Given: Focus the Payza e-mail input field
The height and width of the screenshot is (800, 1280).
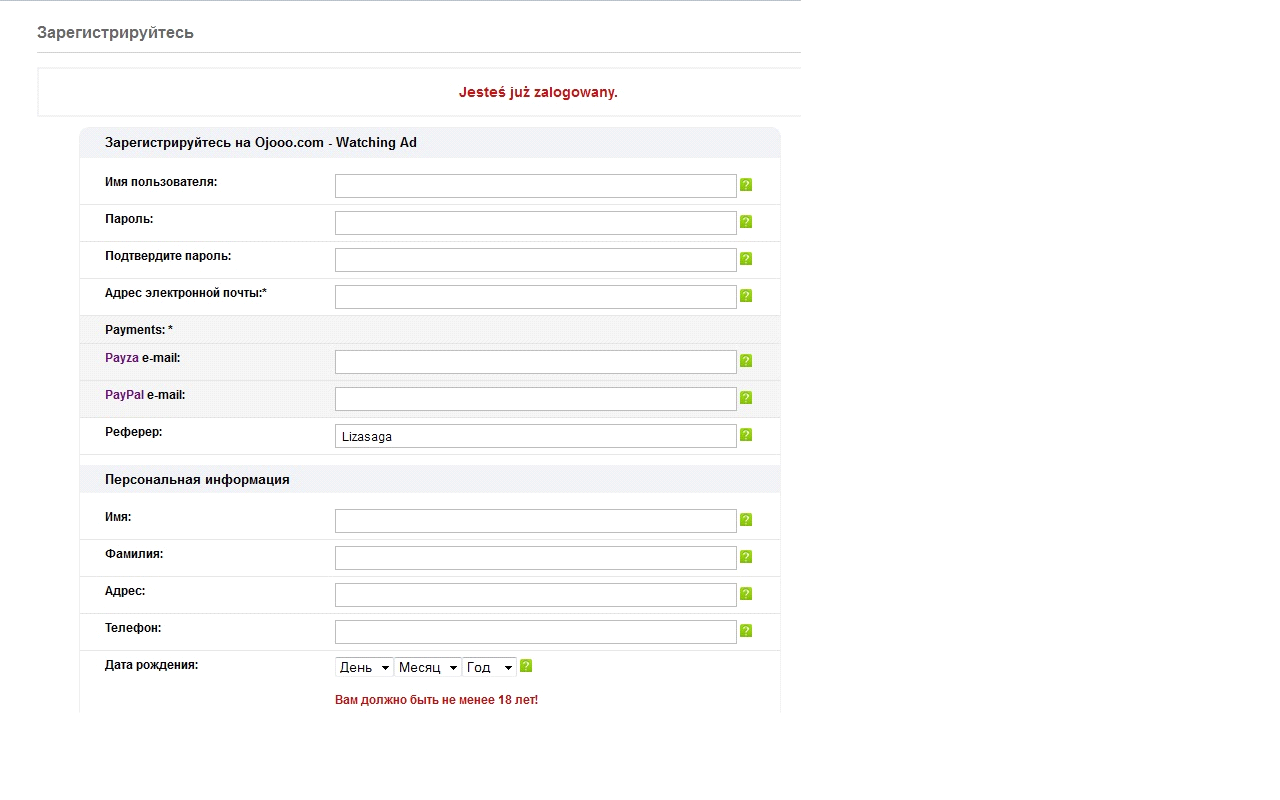Looking at the screenshot, I should click(x=536, y=362).
